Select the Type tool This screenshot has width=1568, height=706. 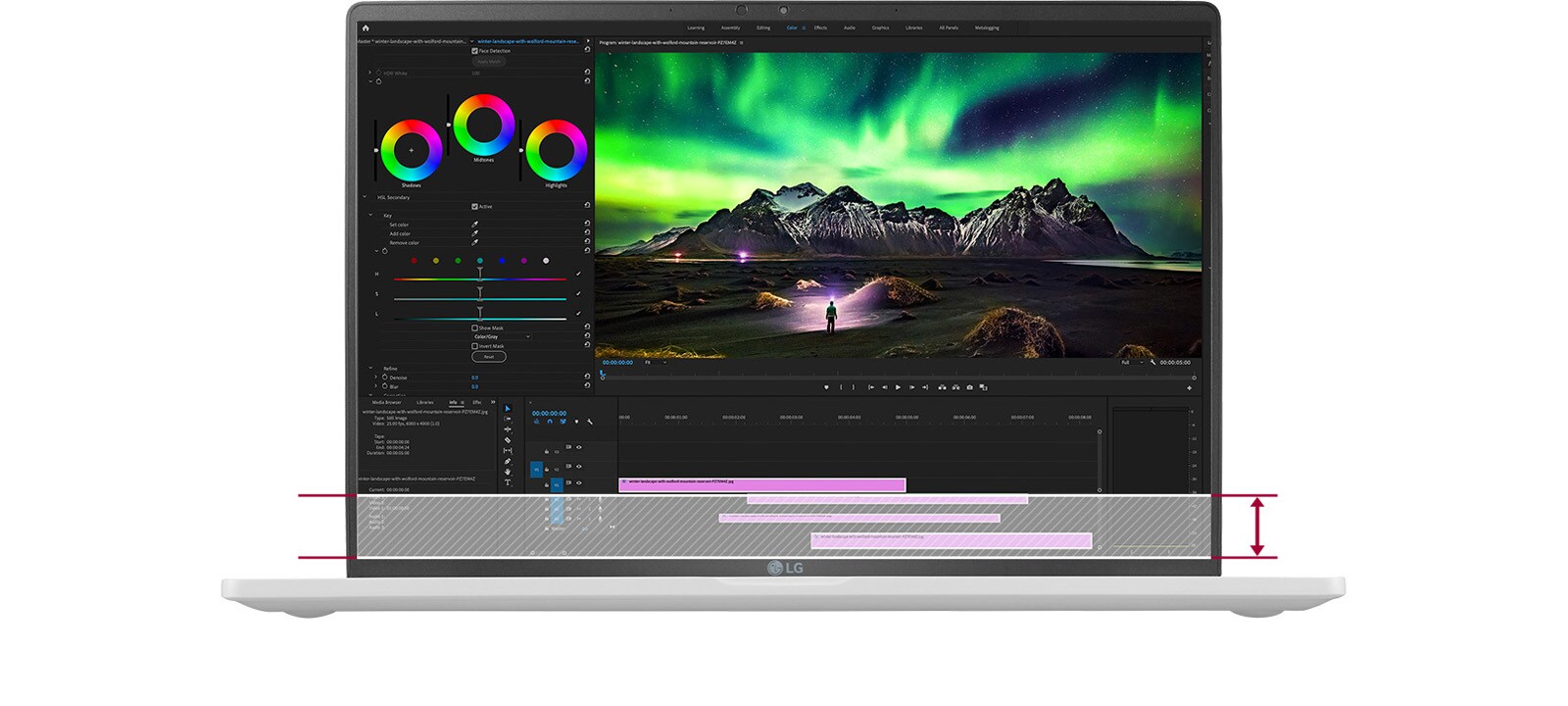click(x=508, y=482)
